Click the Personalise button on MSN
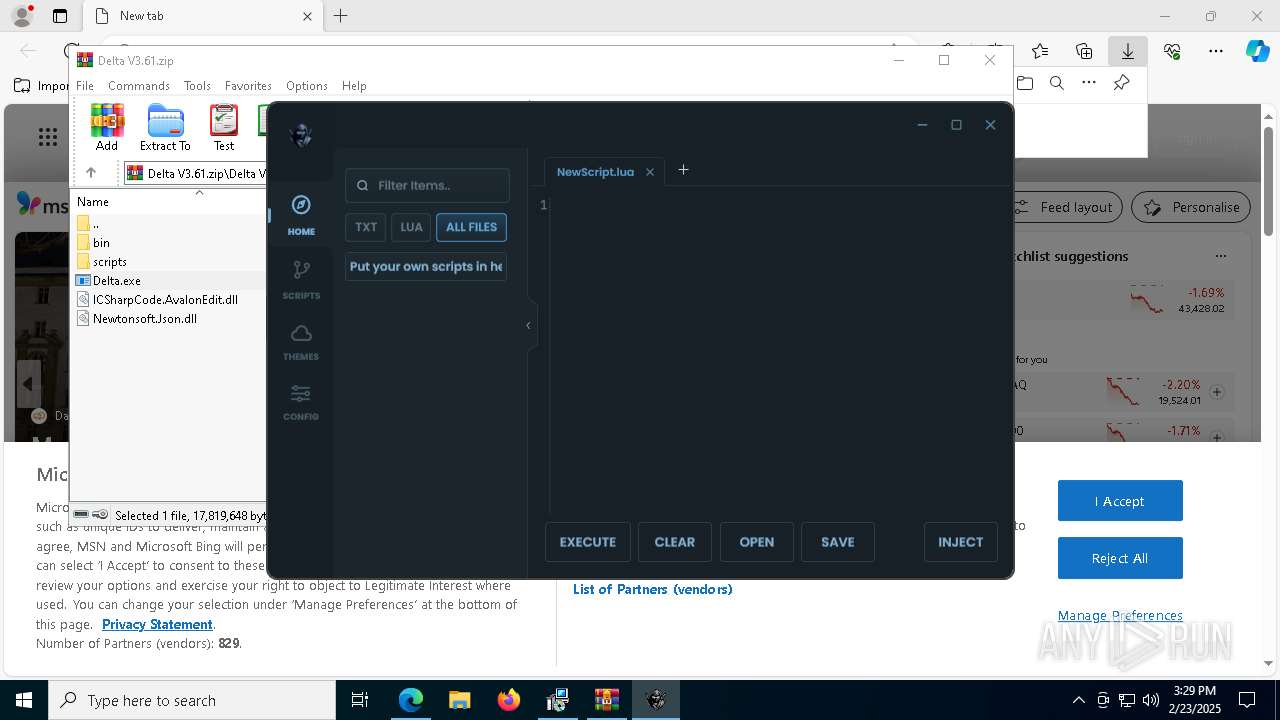The height and width of the screenshot is (720, 1280). tap(1191, 207)
